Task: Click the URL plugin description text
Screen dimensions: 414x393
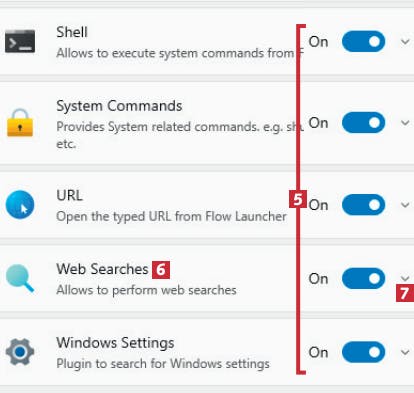Action: (x=171, y=216)
